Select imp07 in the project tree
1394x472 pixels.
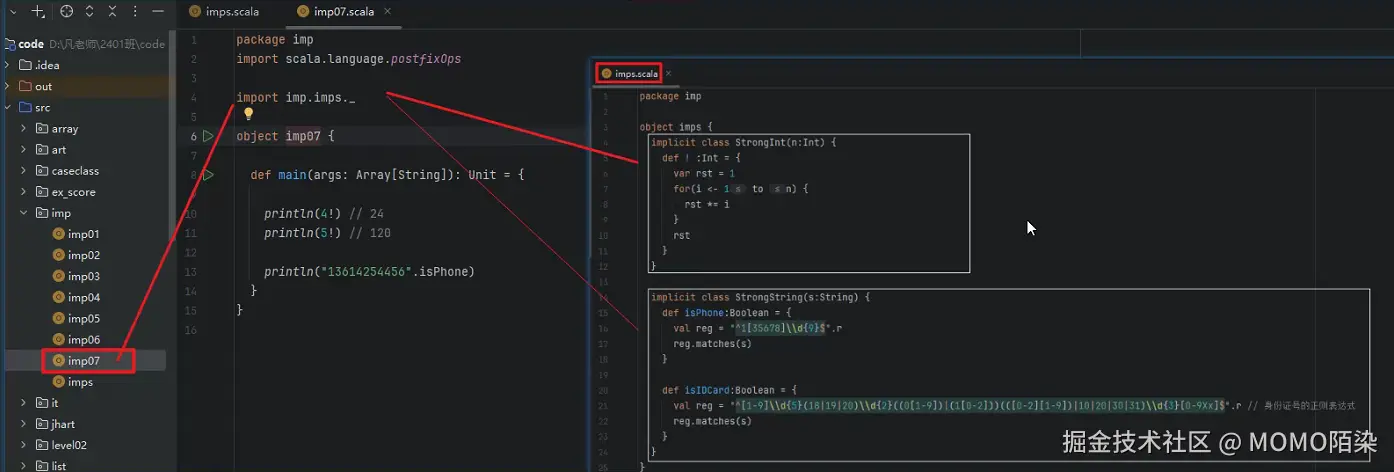tap(83, 360)
